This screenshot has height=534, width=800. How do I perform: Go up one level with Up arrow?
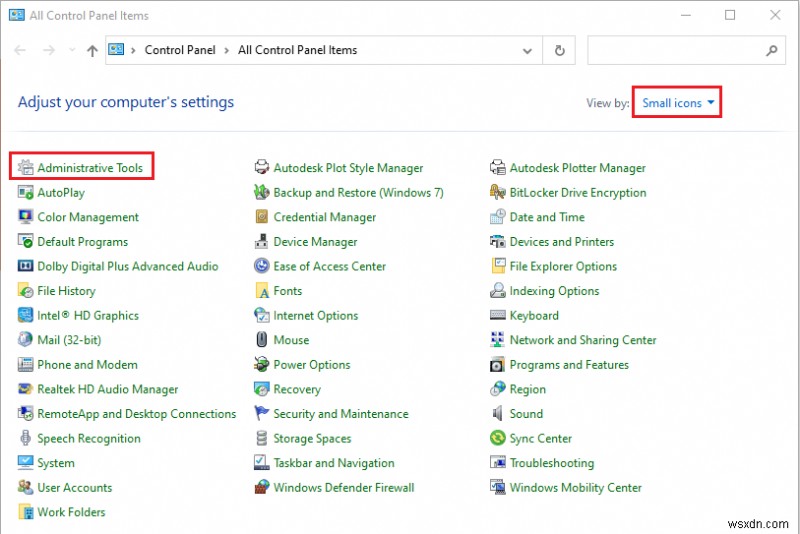coord(92,51)
